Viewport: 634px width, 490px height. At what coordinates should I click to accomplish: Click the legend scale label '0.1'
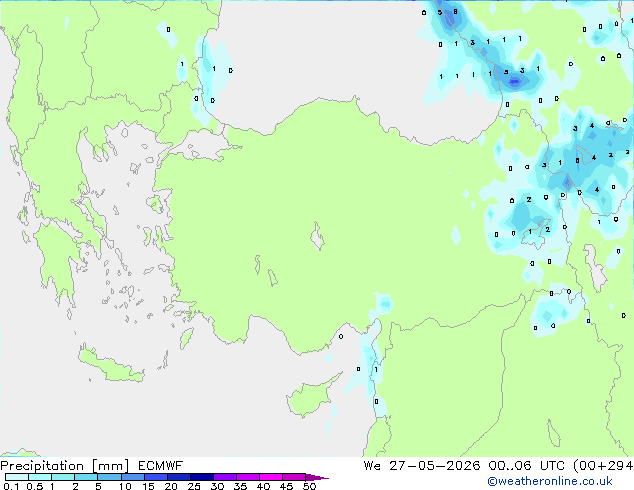pos(11,486)
